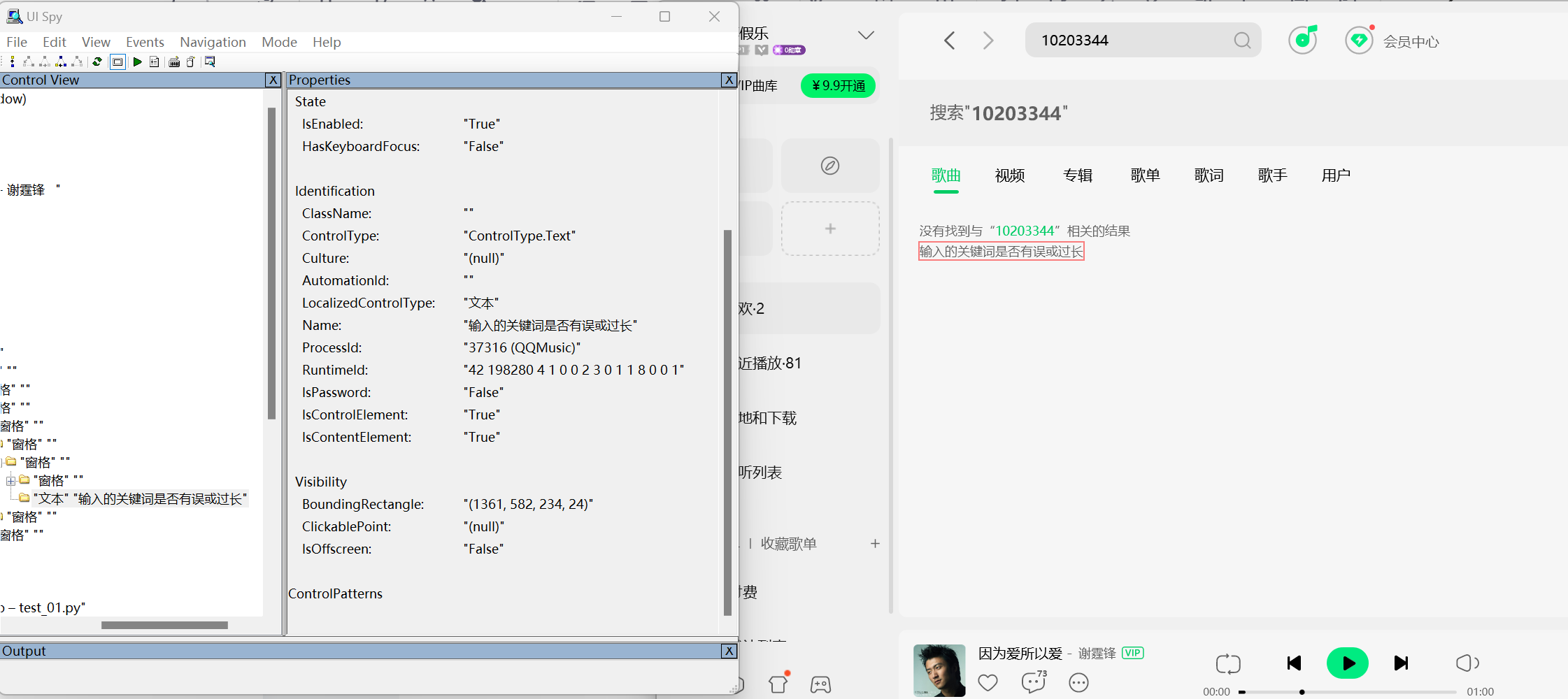Image resolution: width=1568 pixels, height=699 pixels.
Task: Switch to the 歌单 tab
Action: 1146,175
